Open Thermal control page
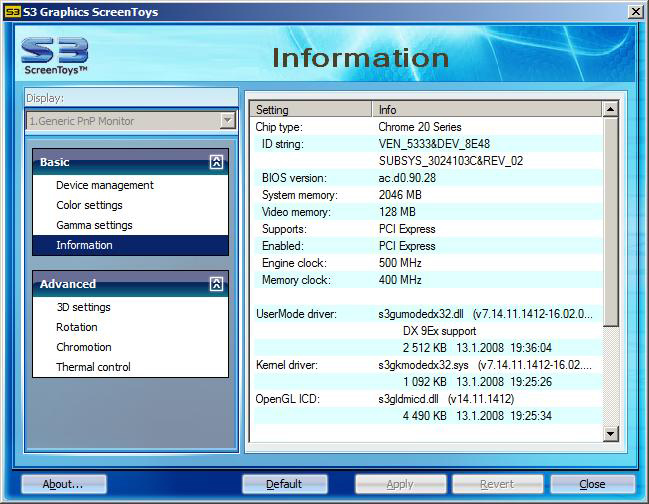This screenshot has width=649, height=504. [x=93, y=367]
